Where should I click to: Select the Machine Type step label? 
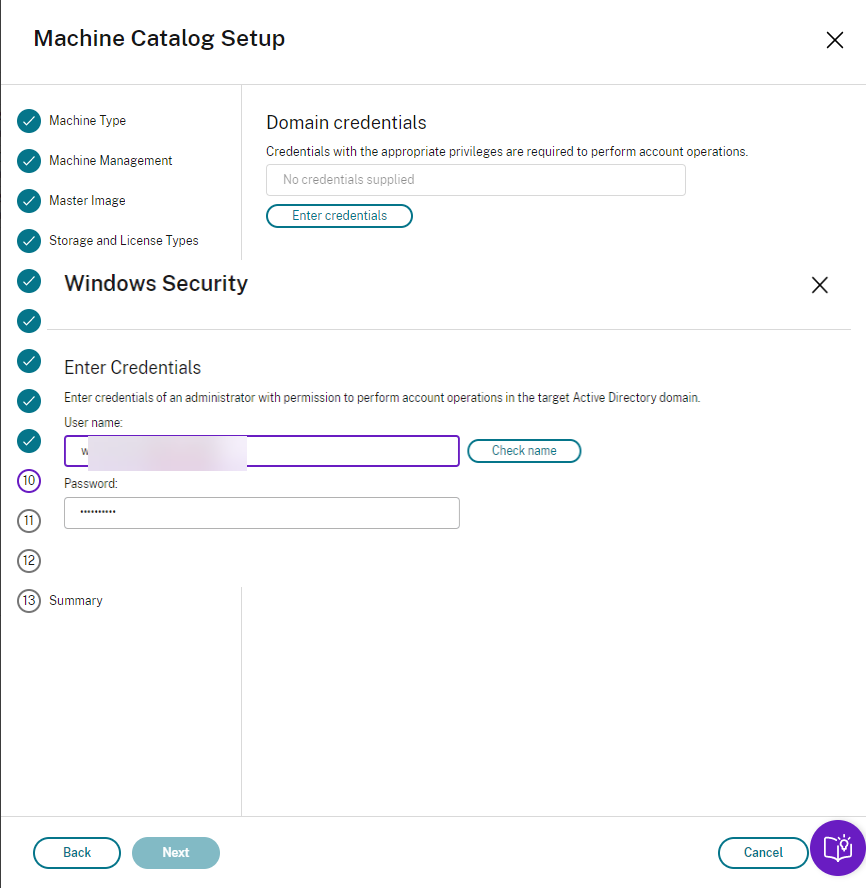[x=87, y=121]
